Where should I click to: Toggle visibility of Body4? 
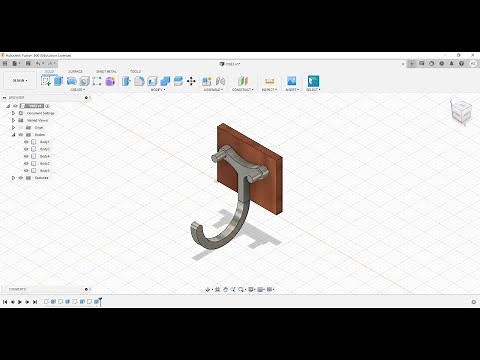(x=26, y=156)
